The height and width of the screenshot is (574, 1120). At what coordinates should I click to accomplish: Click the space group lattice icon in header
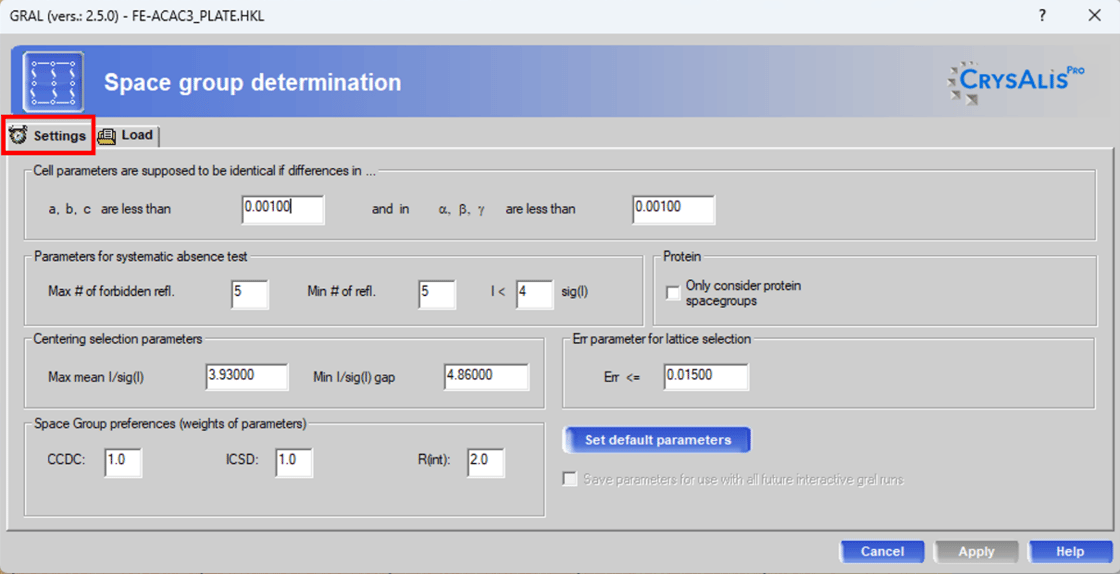(x=53, y=82)
